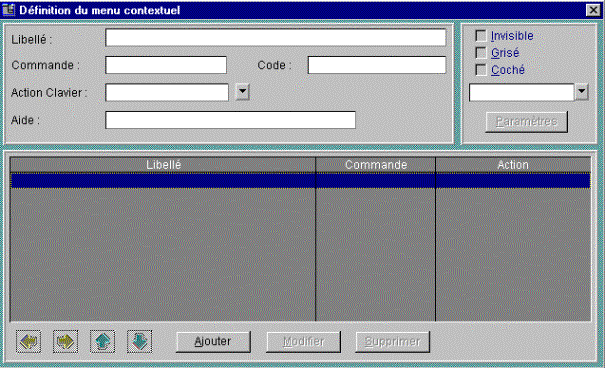Click the Libellé column header
Image resolution: width=605 pixels, height=368 pixels.
click(x=163, y=165)
